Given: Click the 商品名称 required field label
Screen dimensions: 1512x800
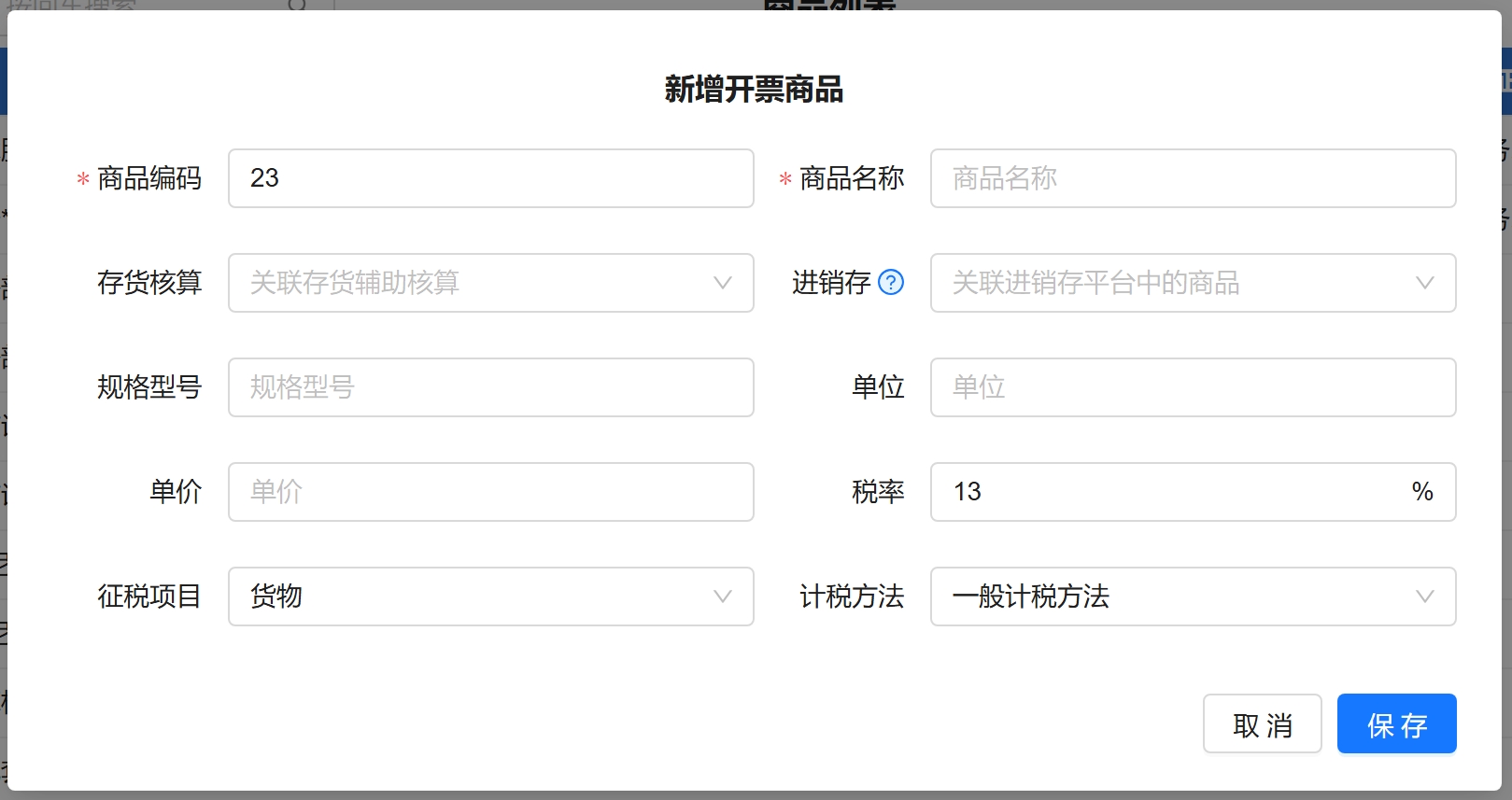Looking at the screenshot, I should [852, 178].
